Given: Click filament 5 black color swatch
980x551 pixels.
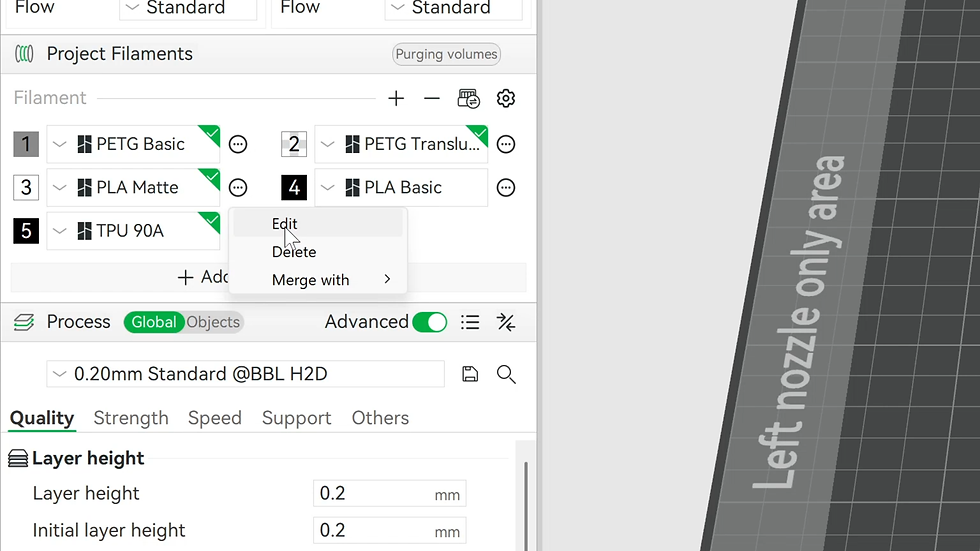Looking at the screenshot, I should [x=26, y=231].
